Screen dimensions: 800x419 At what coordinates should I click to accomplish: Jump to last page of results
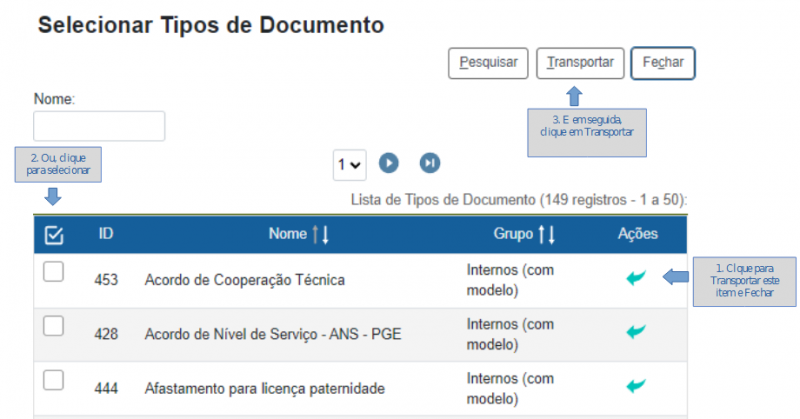coord(429,163)
